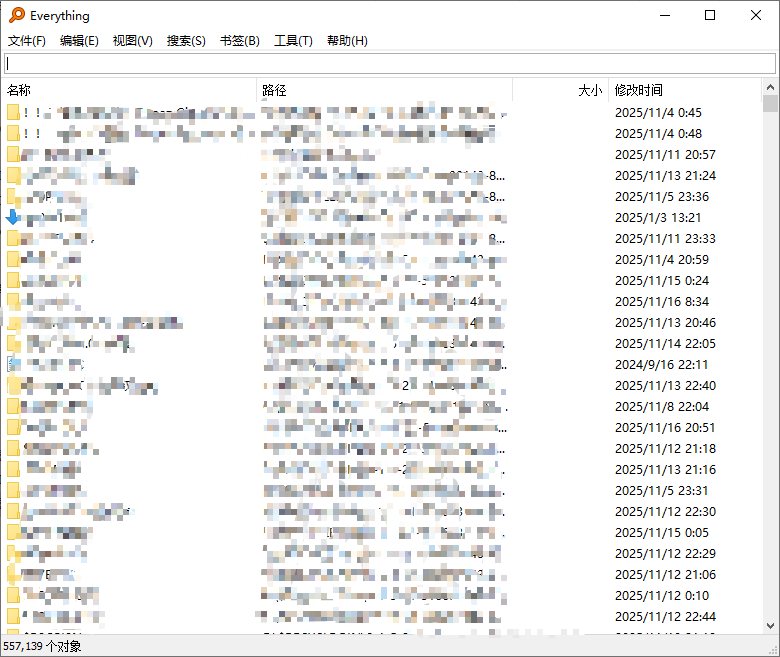This screenshot has height=657, width=780.
Task: Select the modified time 2025/11/16 20:51
Action: (x=665, y=428)
